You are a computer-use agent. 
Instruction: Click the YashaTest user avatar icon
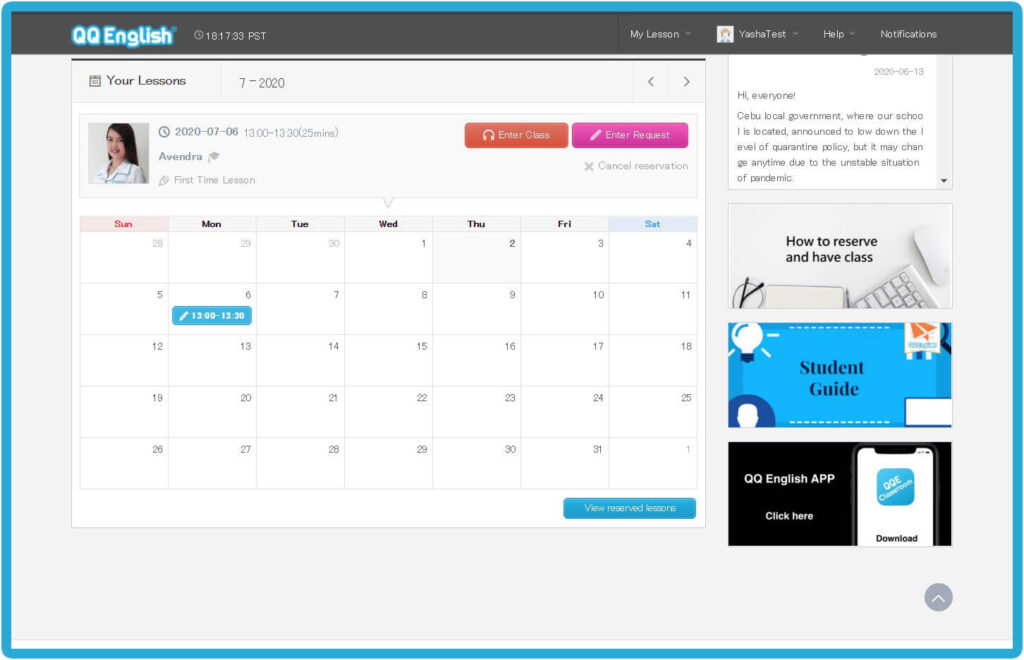click(725, 34)
